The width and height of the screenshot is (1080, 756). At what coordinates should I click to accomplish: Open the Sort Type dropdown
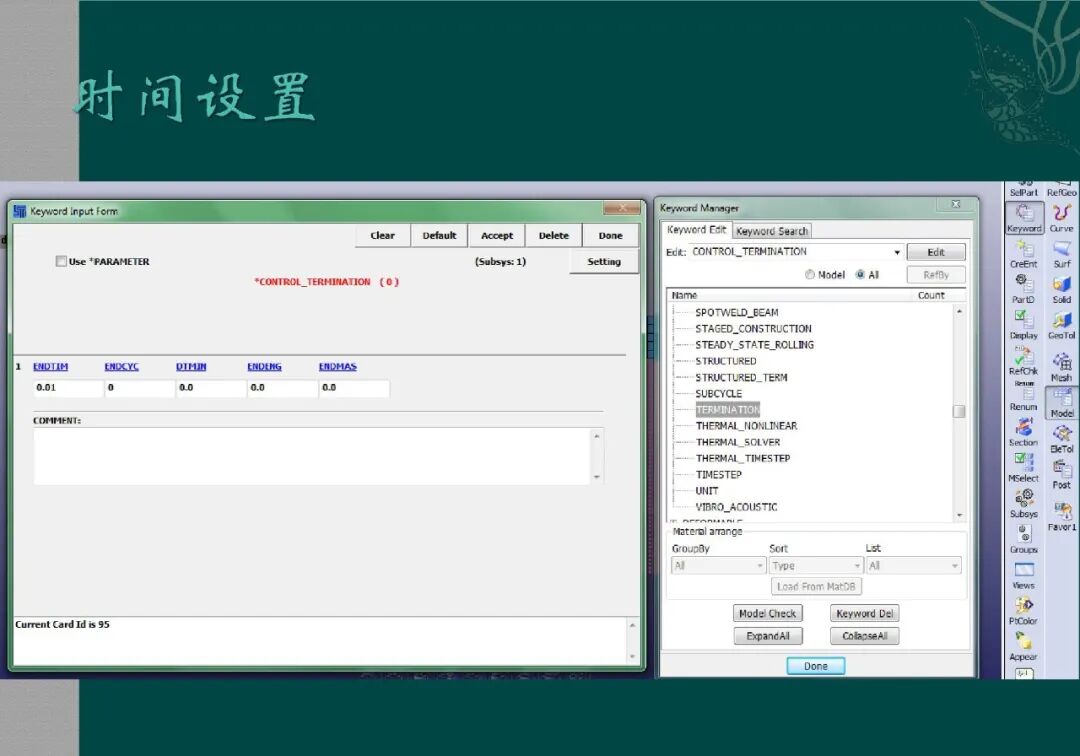(816, 566)
